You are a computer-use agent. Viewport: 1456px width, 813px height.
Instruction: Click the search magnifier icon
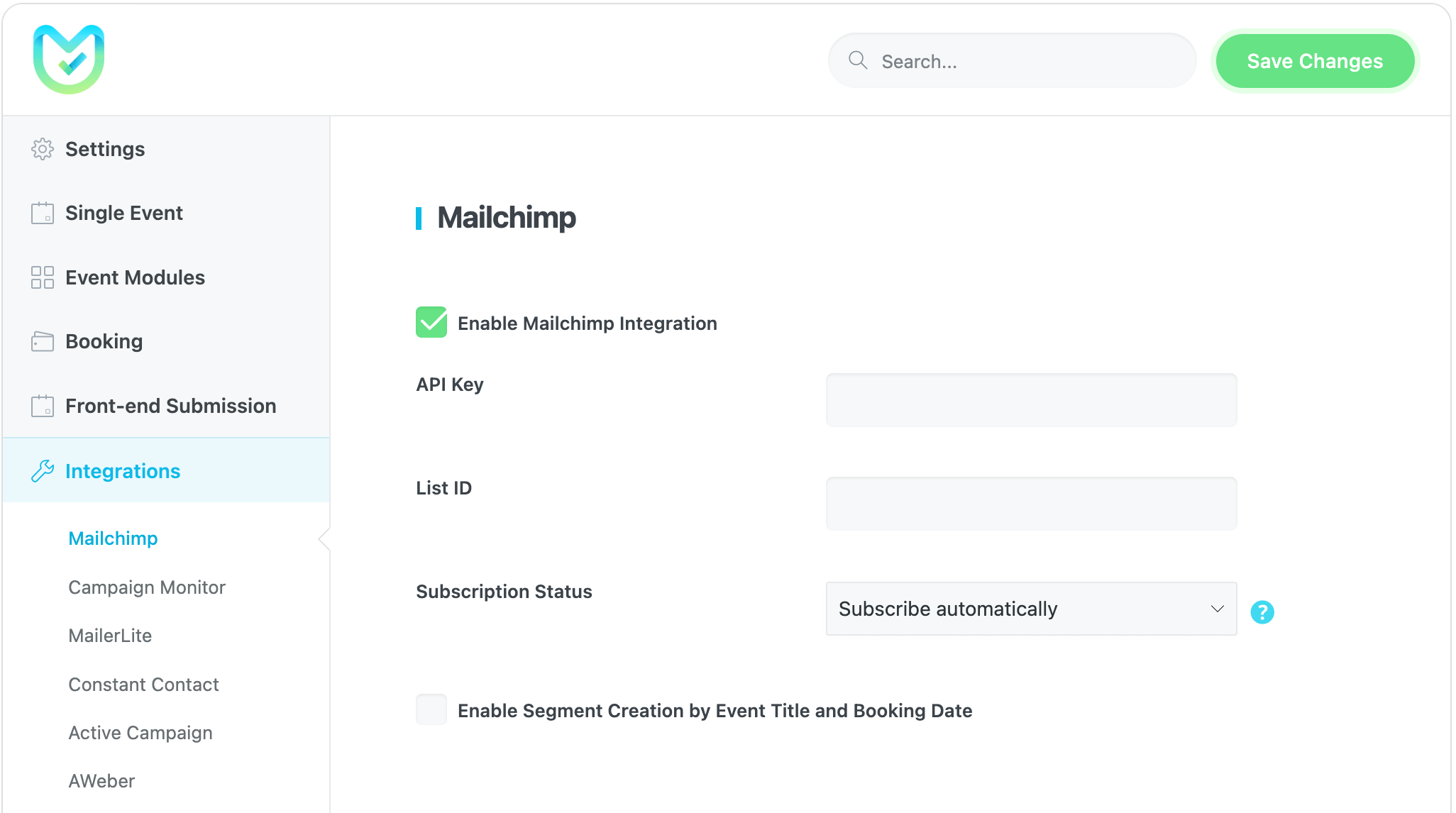(x=858, y=60)
